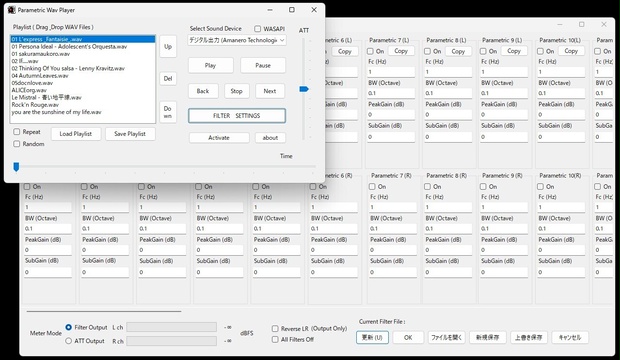Check Reverse LR (Output Only)
The width and height of the screenshot is (620, 360).
tap(275, 328)
